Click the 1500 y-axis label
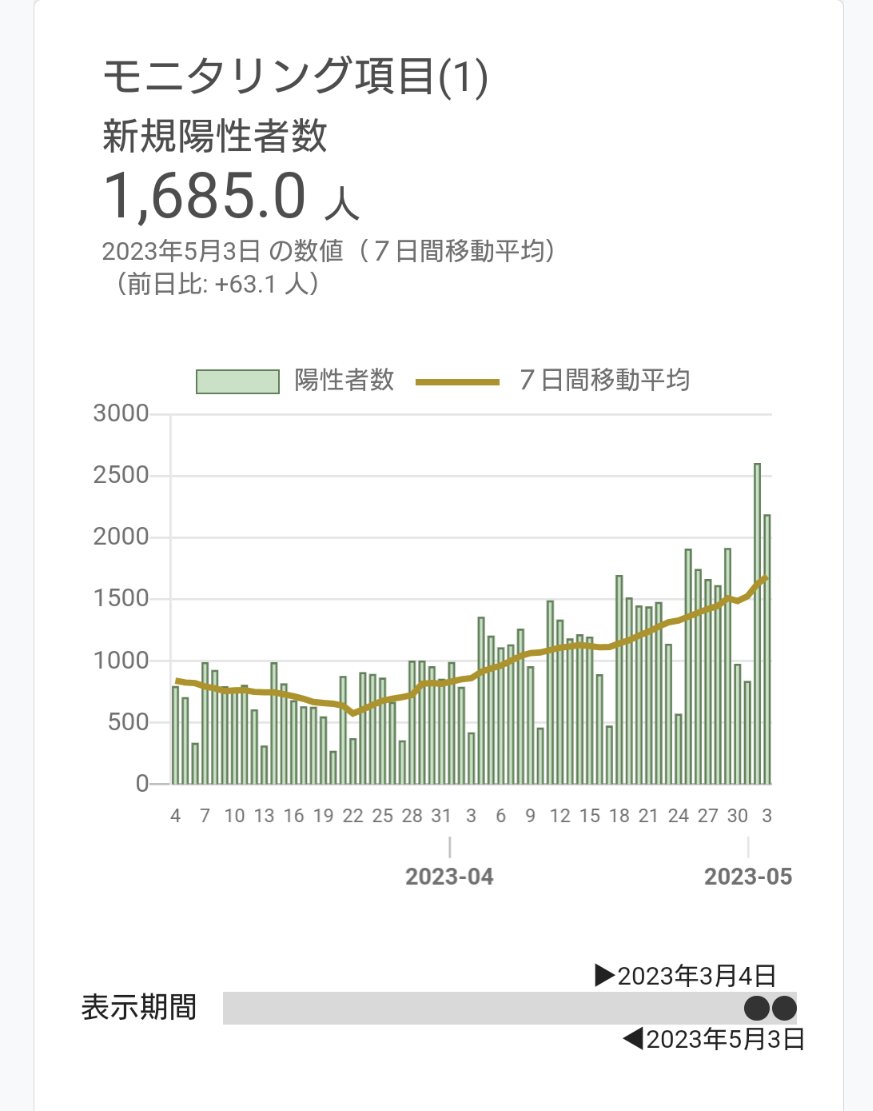 coord(121,598)
